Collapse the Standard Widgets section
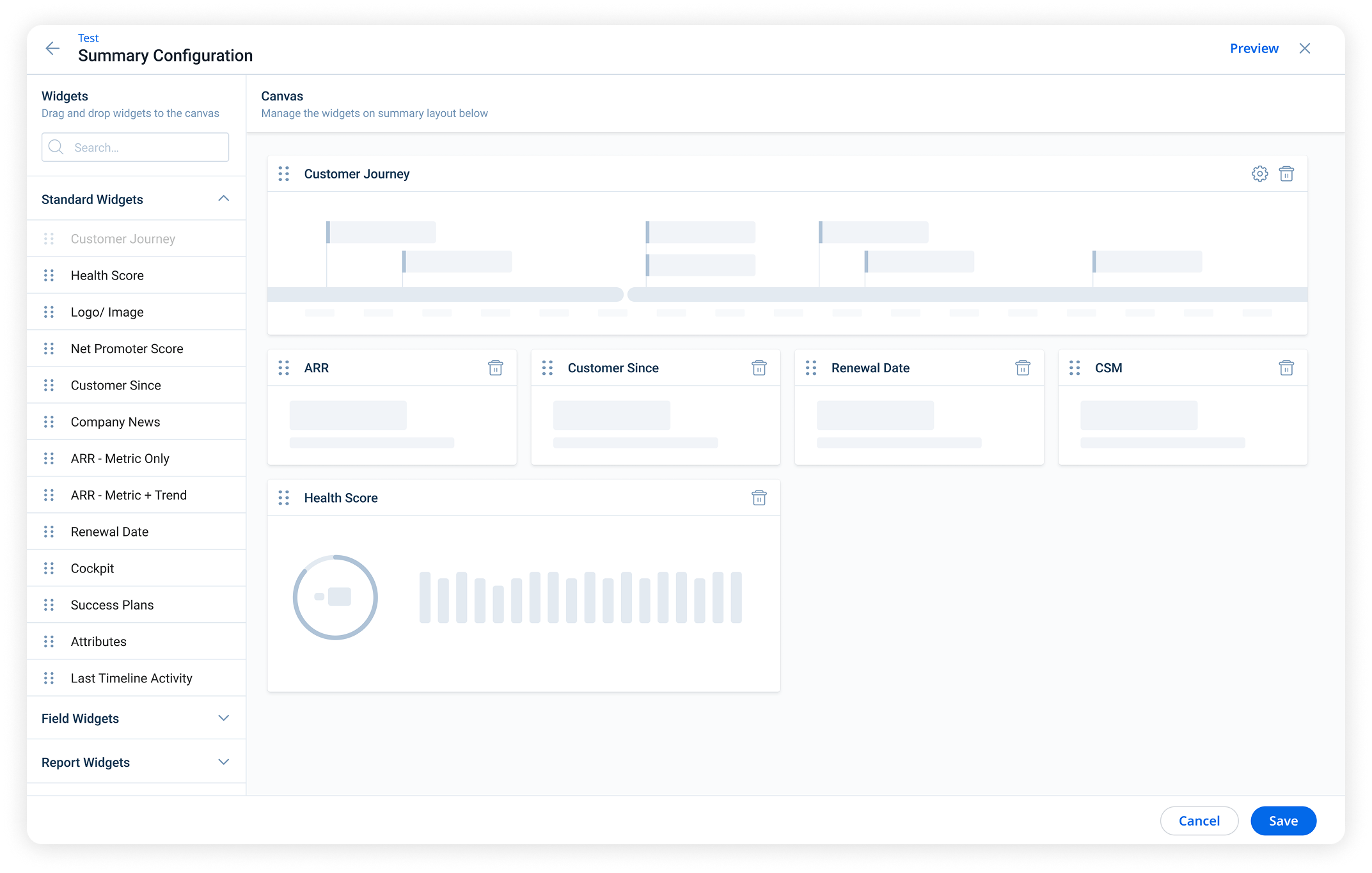Screen dimensions: 1372x873 pyautogui.click(x=223, y=199)
